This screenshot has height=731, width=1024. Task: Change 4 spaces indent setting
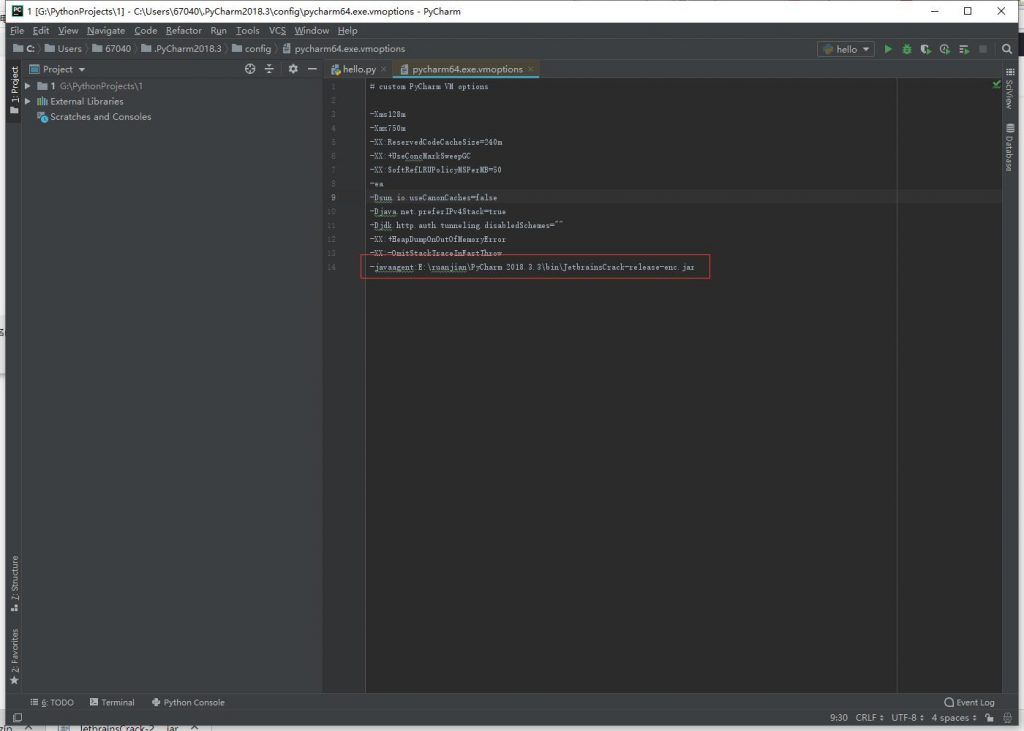click(x=953, y=717)
